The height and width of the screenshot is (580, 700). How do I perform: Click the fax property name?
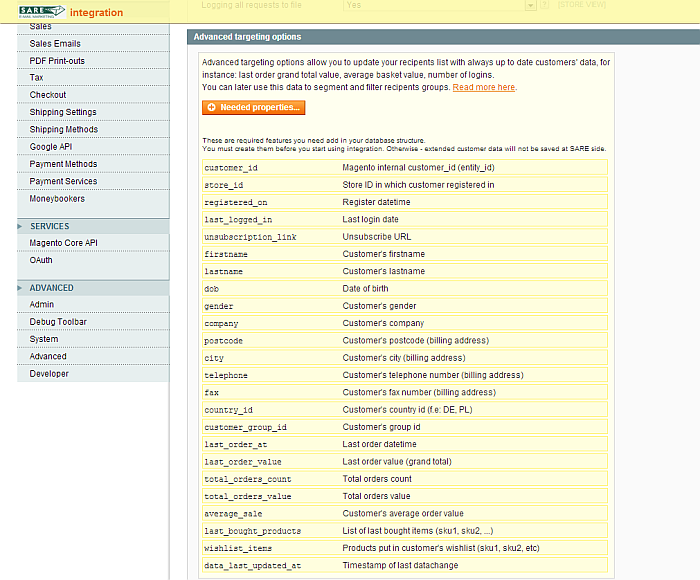tap(211, 392)
